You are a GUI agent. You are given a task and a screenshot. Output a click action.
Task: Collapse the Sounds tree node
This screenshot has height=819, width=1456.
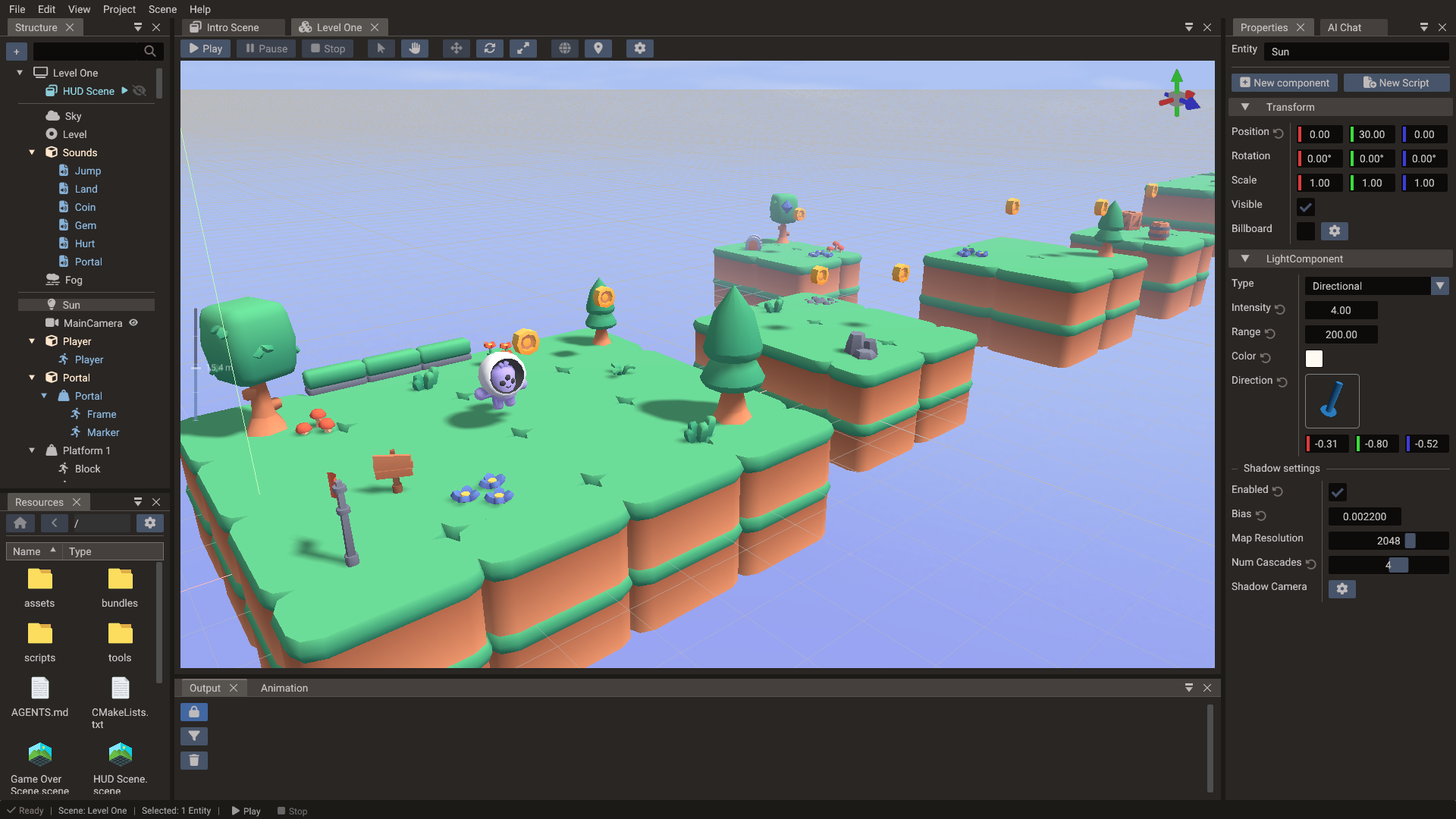click(32, 152)
